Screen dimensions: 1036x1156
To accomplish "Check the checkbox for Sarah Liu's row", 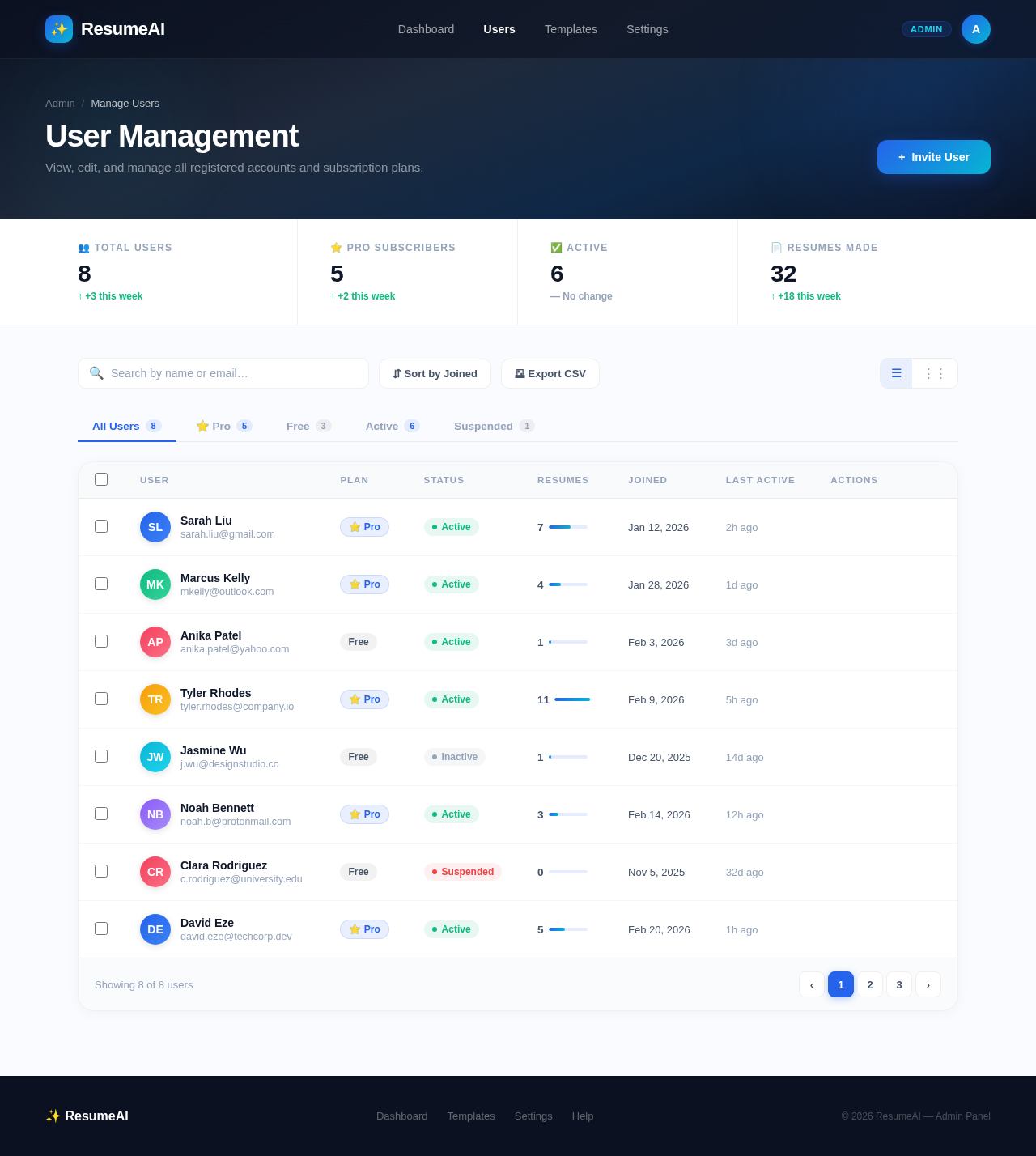I will coord(101,526).
